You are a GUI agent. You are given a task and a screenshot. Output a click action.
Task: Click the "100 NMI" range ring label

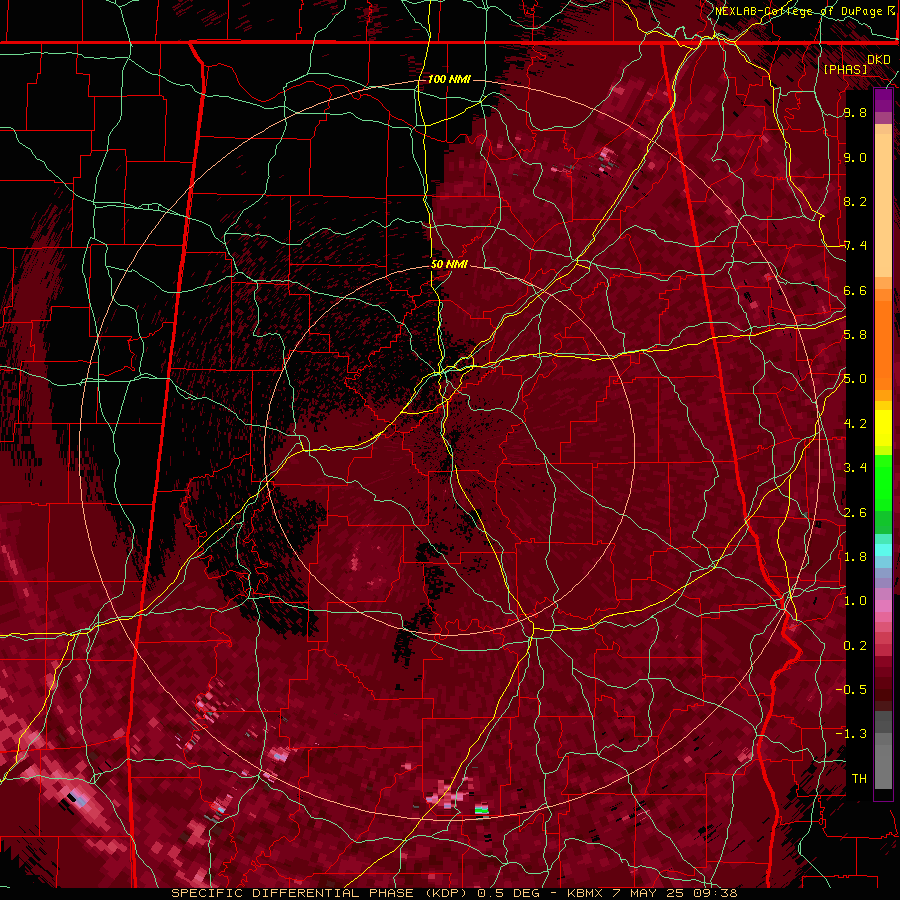tap(449, 79)
